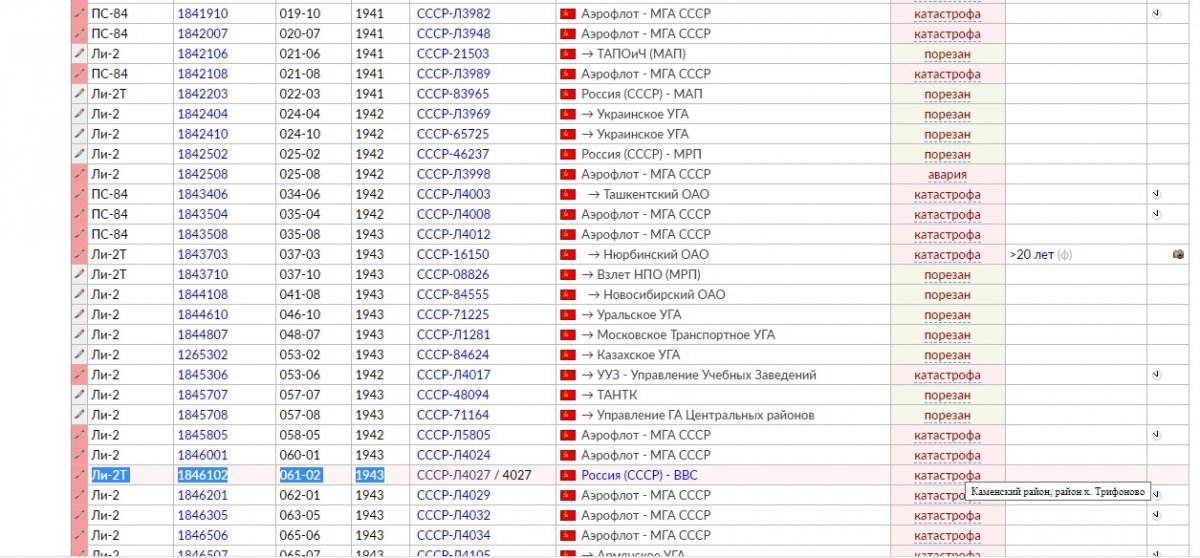Viewport: 1200px width, 558px height.
Task: Click the clock icon in the СССР-Л4008 row
Action: click(x=1156, y=214)
